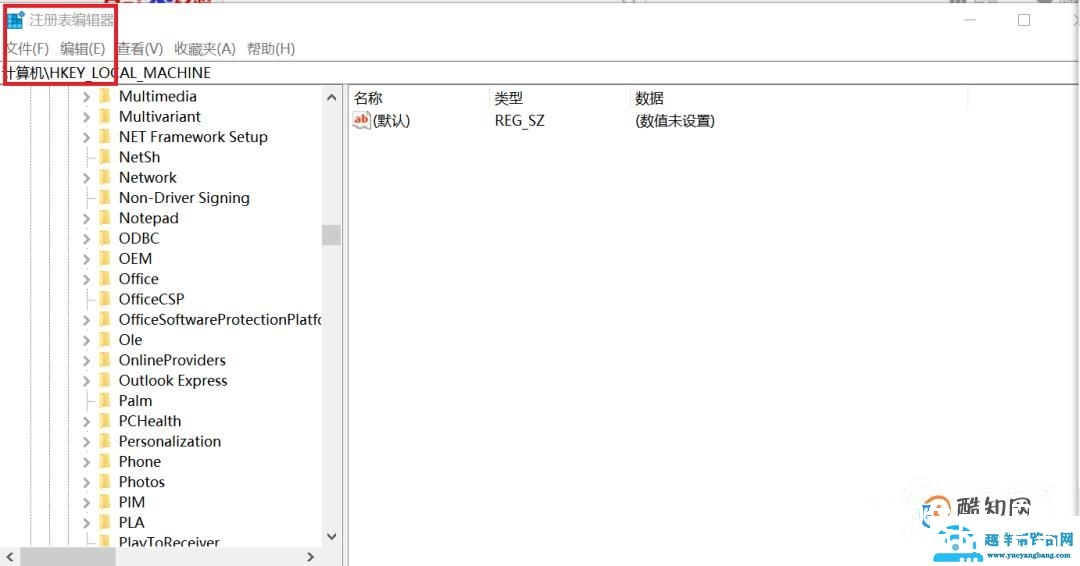Open the 帮助(H) menu

pyautogui.click(x=271, y=49)
